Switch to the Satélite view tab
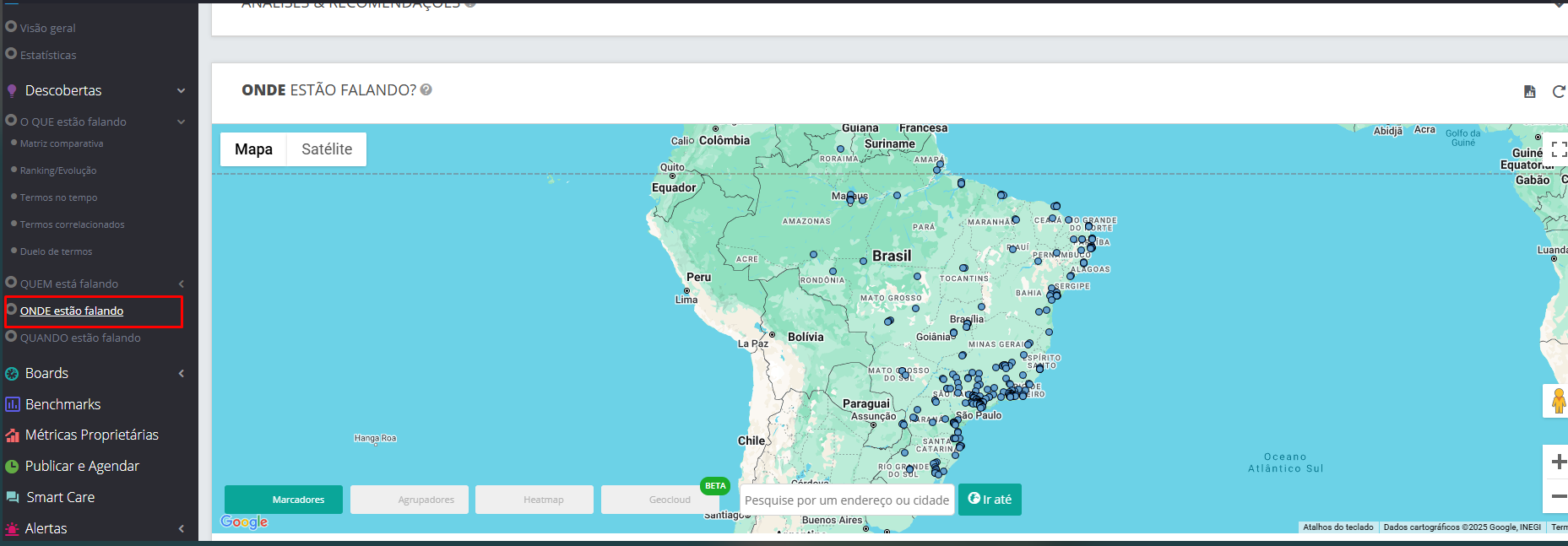Image resolution: width=1568 pixels, height=546 pixels. pos(327,149)
